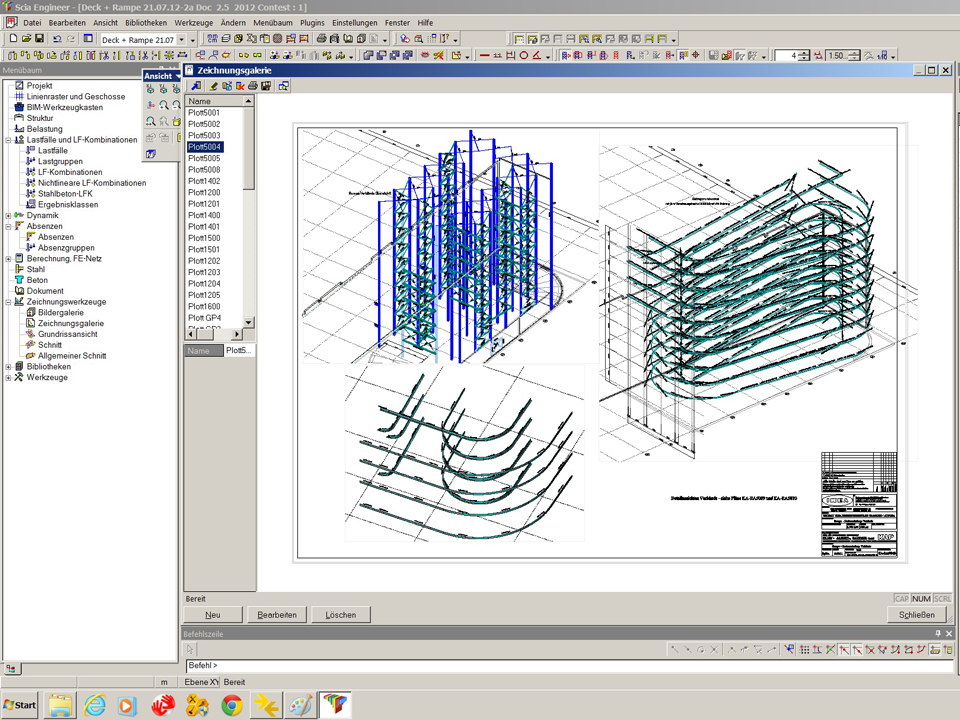The width and height of the screenshot is (960, 720).
Task: Click the red X delete icon in gallery toolbar
Action: coord(240,87)
